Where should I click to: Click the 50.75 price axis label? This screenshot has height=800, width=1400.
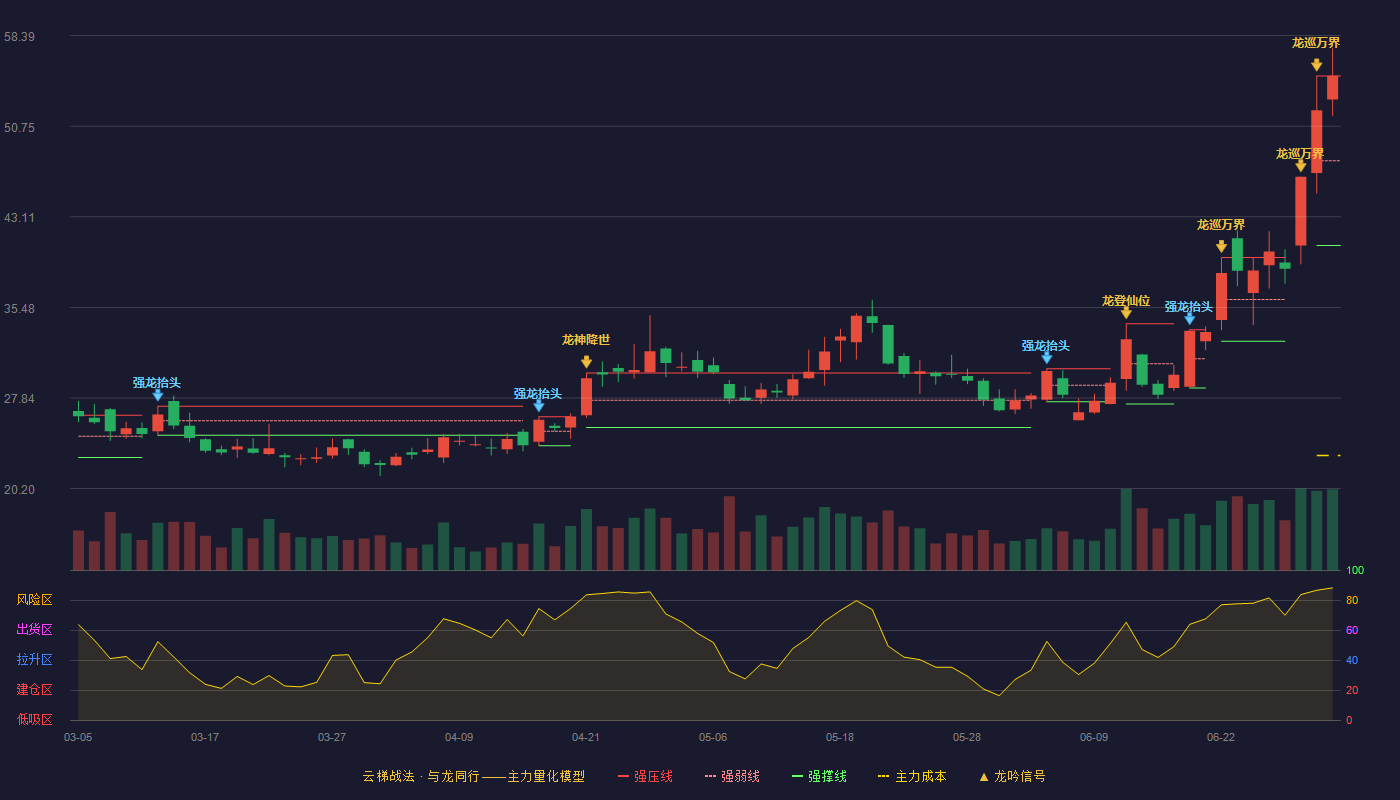pos(19,128)
